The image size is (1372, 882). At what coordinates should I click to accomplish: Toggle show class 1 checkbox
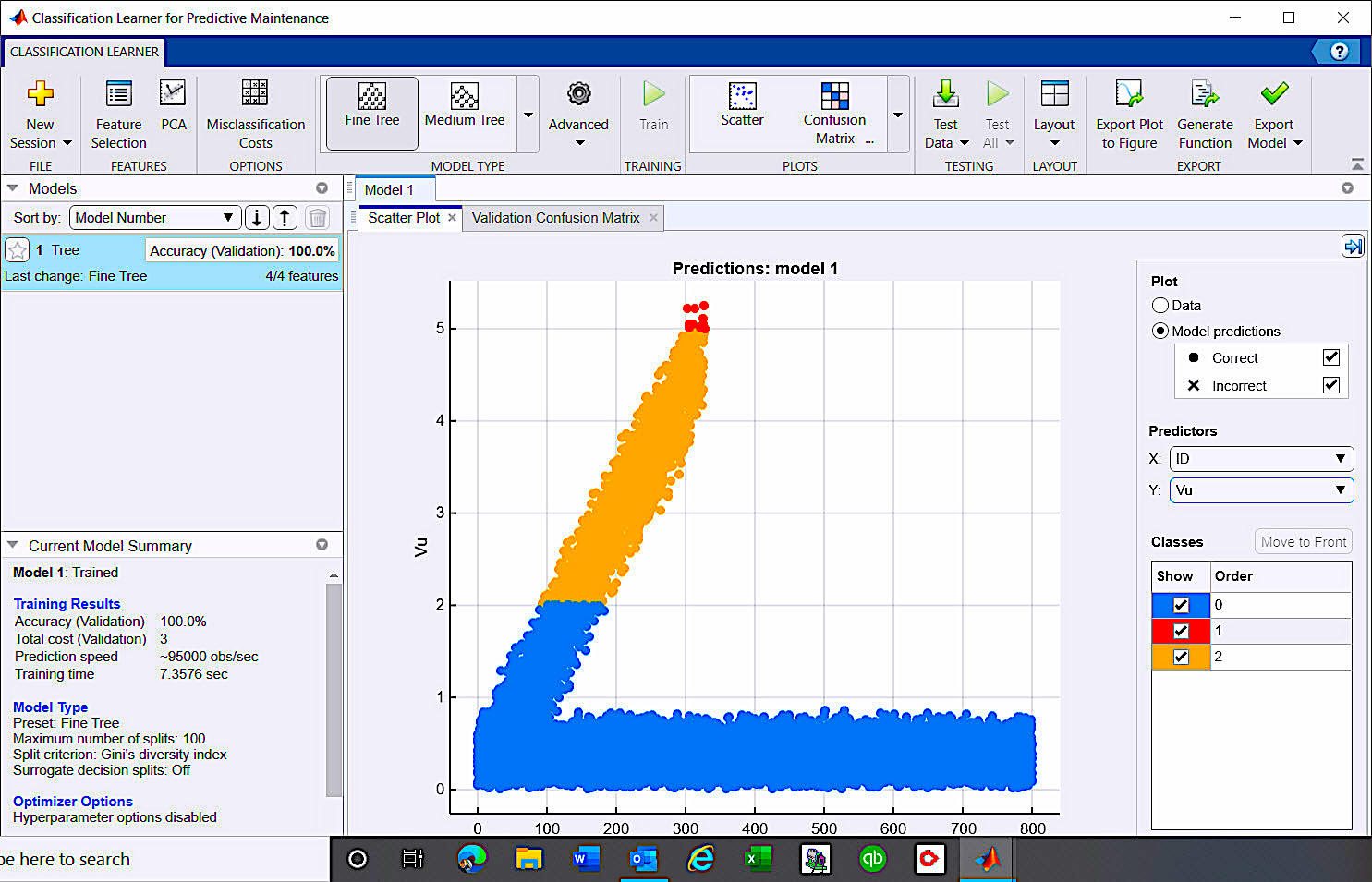tap(1181, 631)
